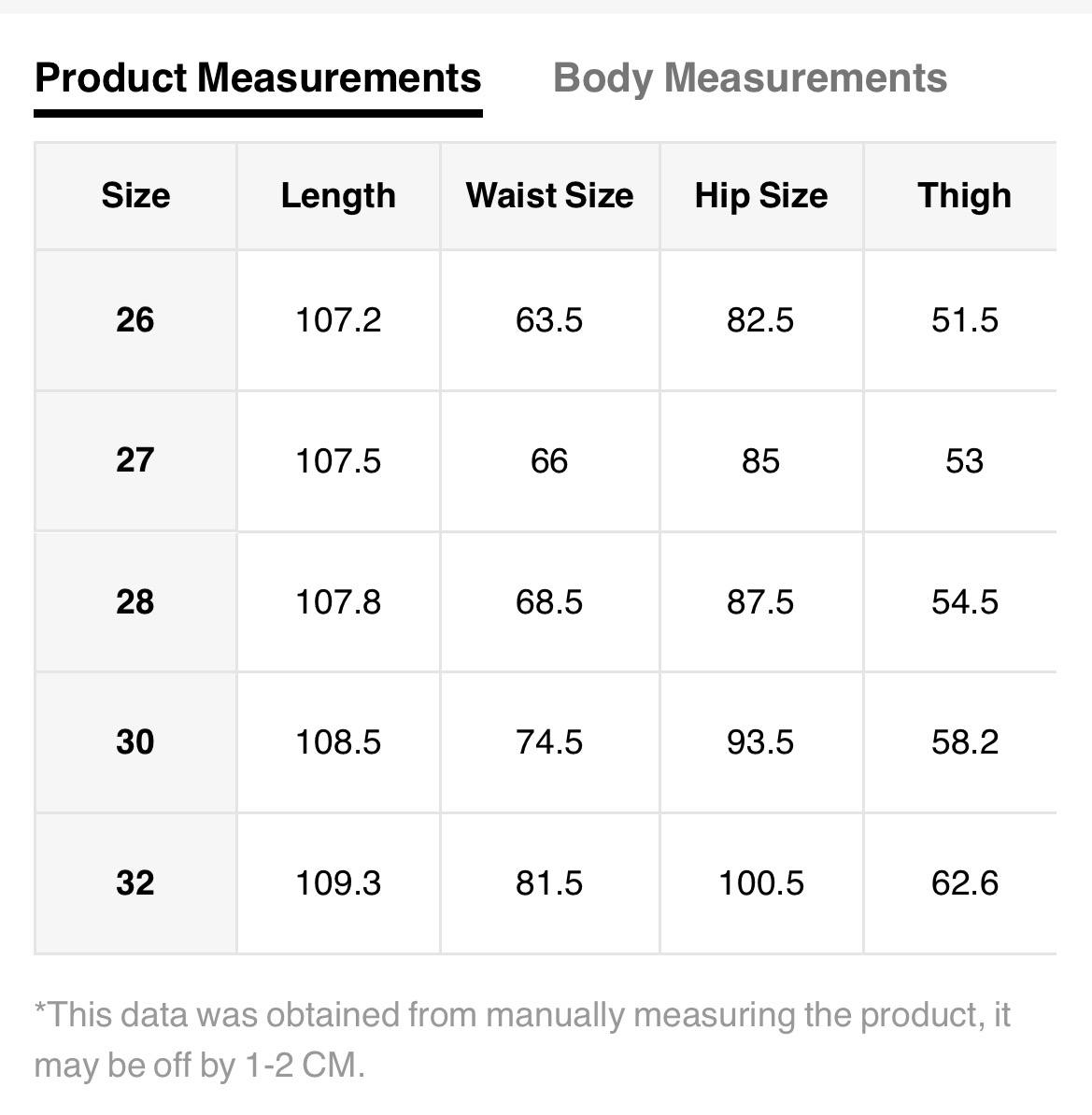
Task: Select the size 30 row label
Action: click(135, 741)
